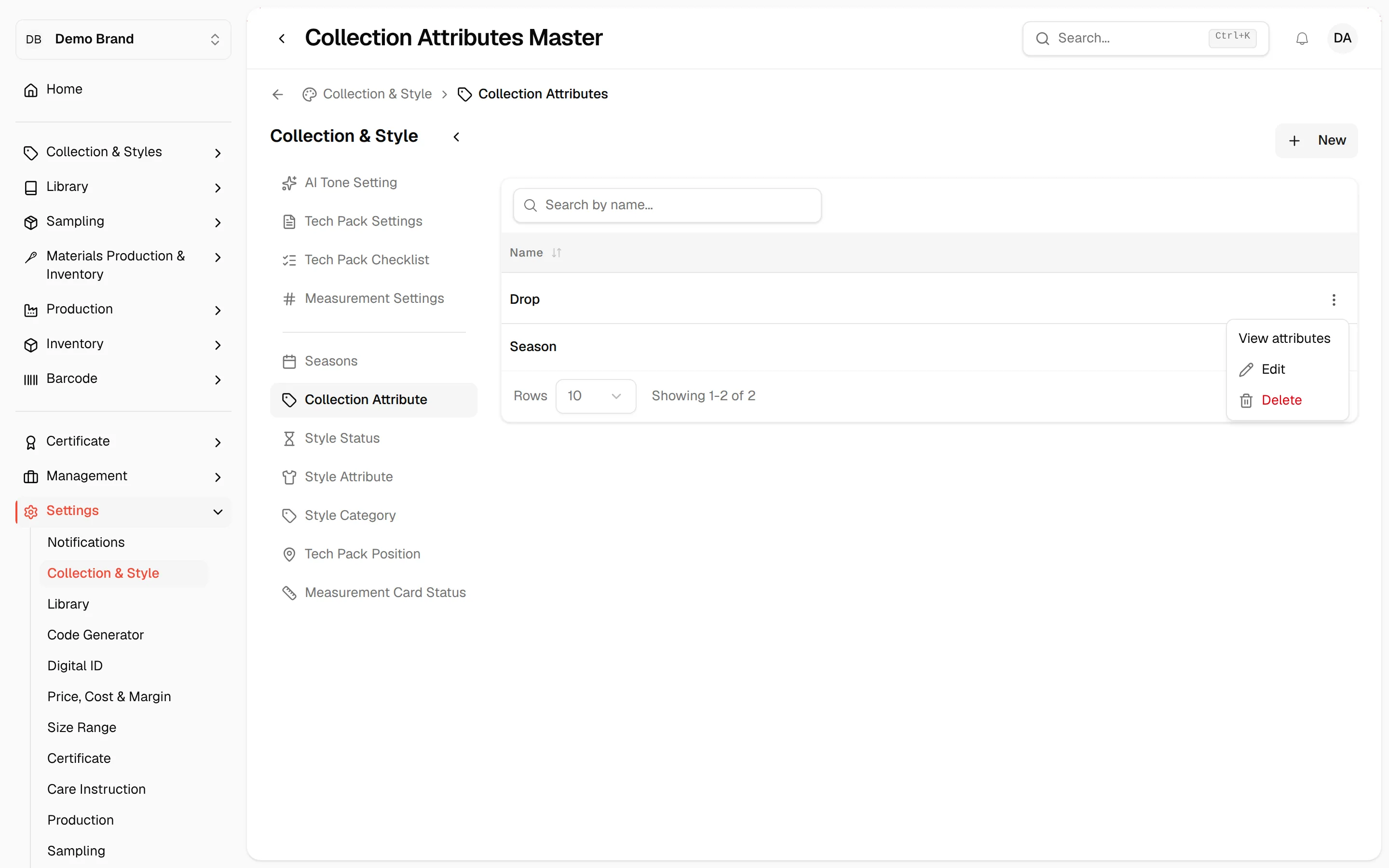
Task: Open the DA user avatar menu
Action: point(1342,39)
